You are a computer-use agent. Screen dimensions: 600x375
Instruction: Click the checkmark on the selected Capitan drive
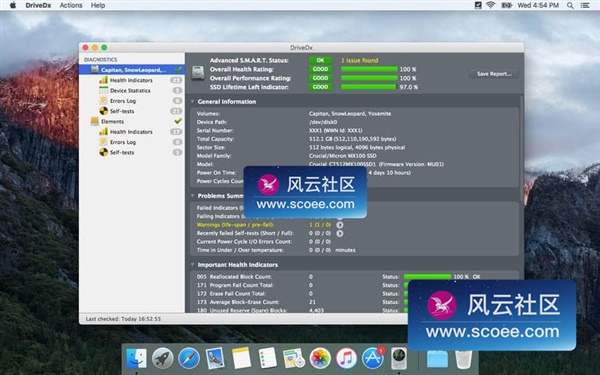[x=178, y=70]
